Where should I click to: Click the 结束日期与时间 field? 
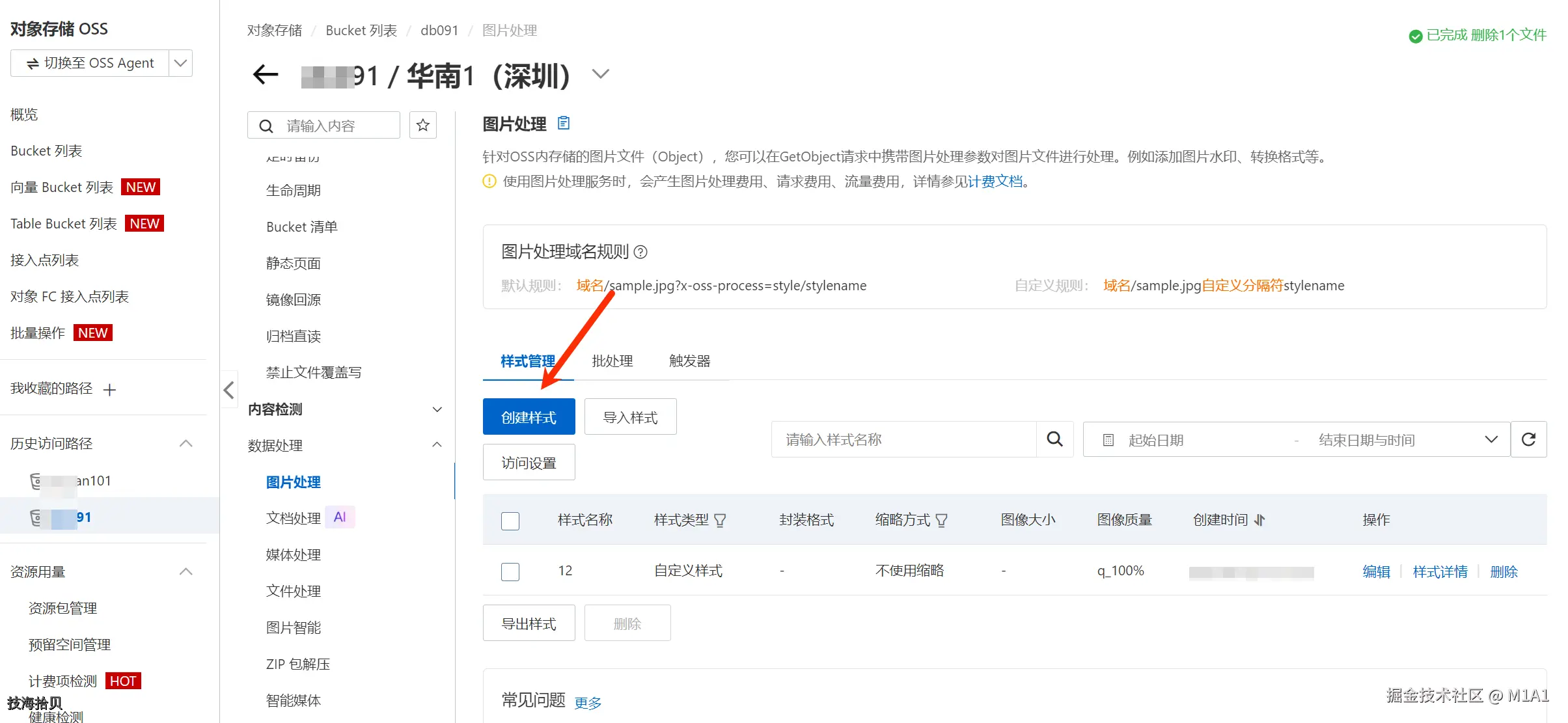1367,440
